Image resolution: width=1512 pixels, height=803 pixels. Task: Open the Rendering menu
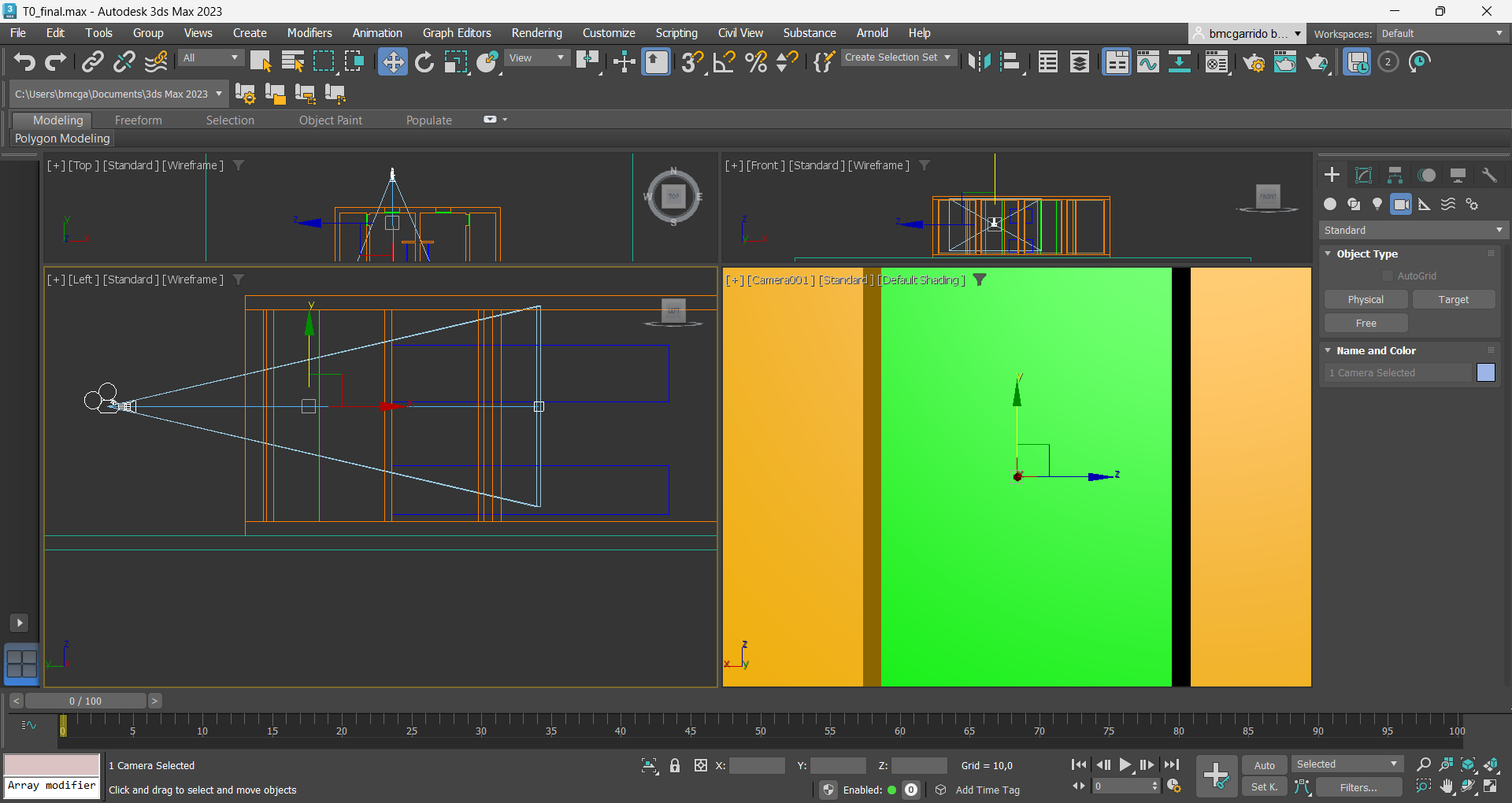536,33
